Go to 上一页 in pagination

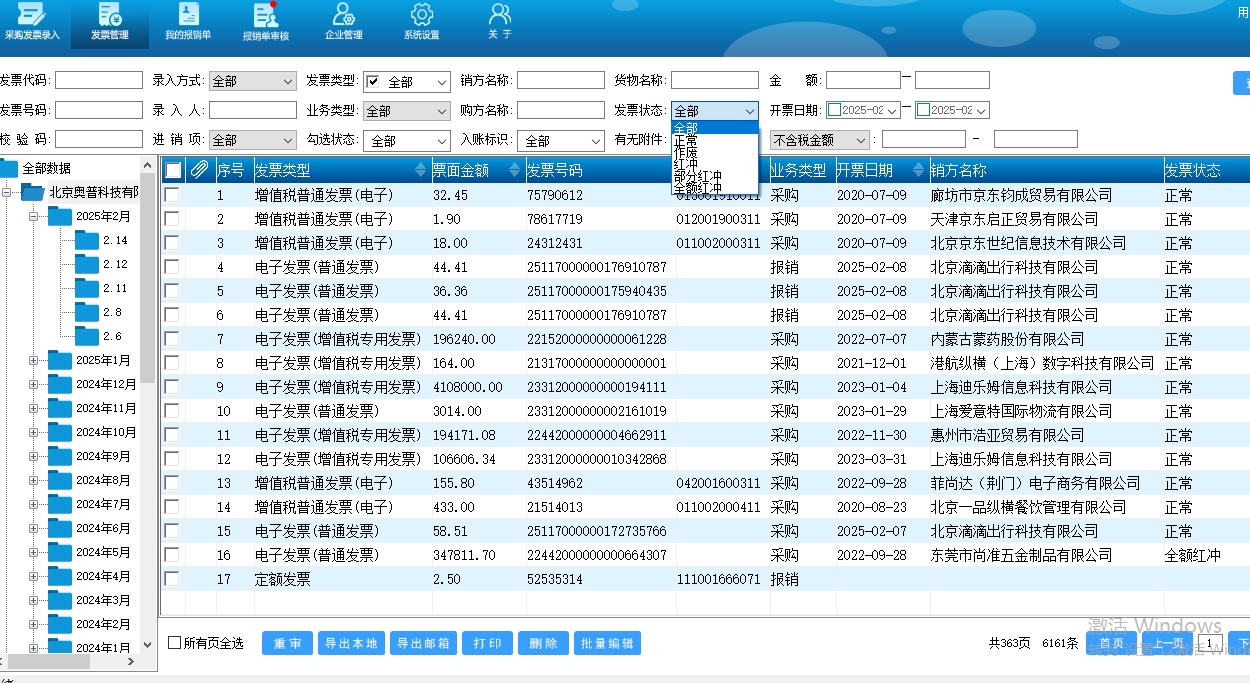1167,643
